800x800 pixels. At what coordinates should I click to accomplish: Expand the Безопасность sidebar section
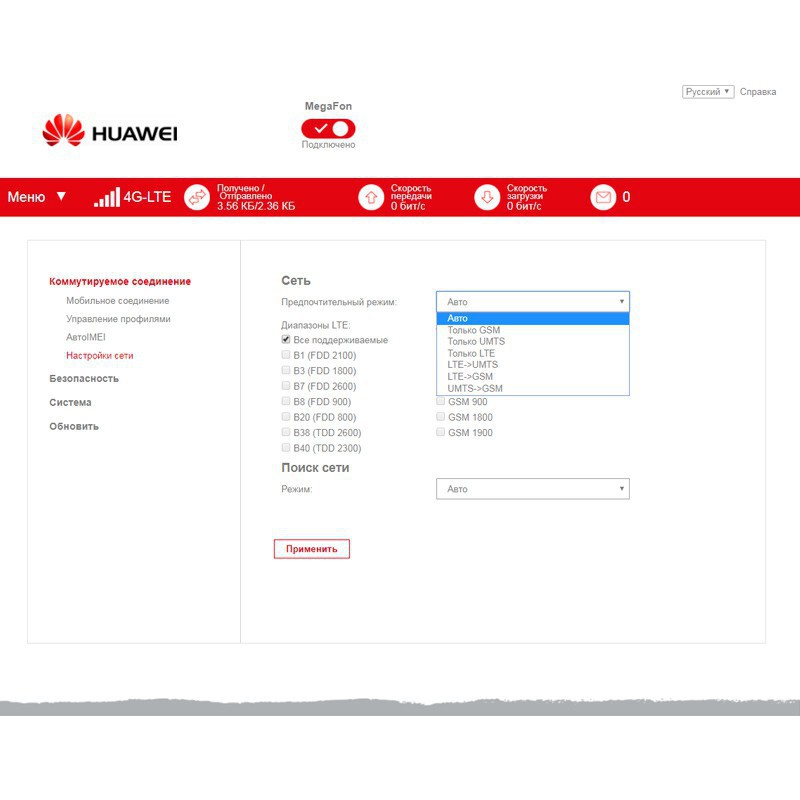(x=84, y=379)
